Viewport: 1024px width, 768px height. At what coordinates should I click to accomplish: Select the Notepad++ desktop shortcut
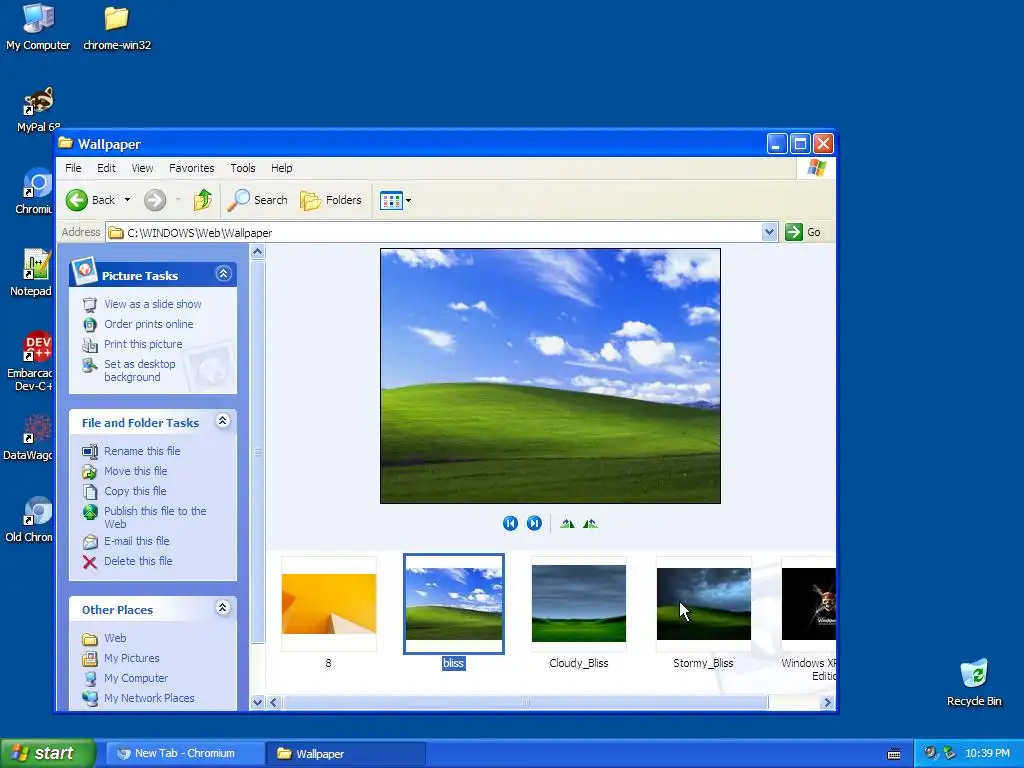[31, 273]
